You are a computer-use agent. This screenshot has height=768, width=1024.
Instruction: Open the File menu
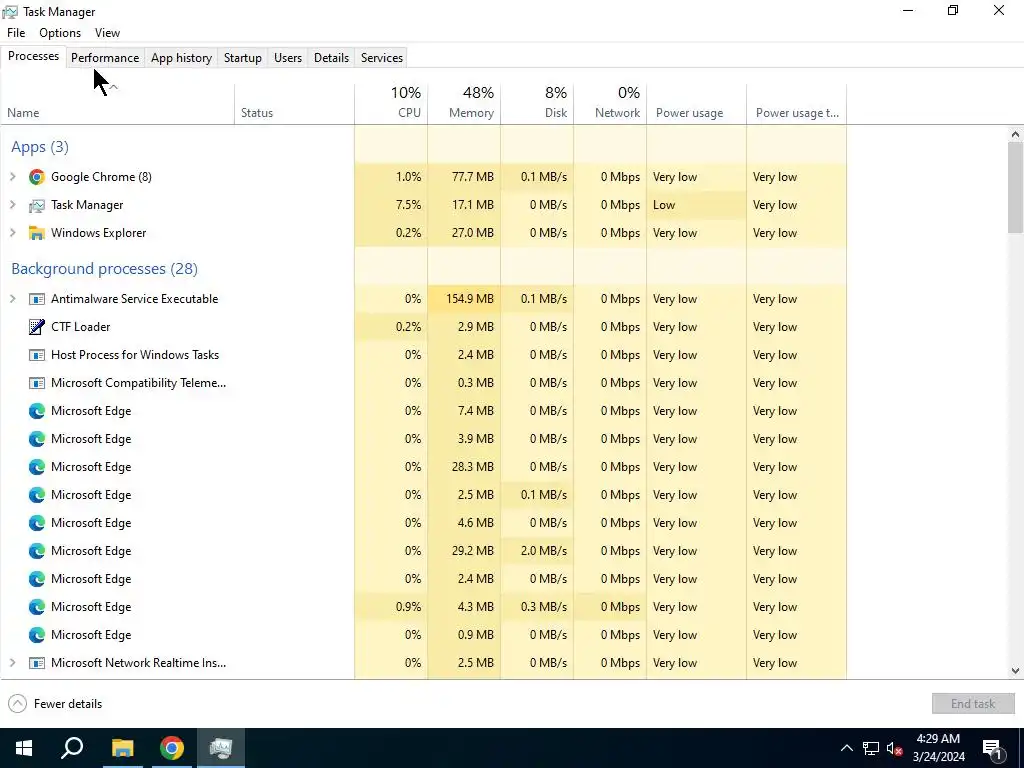[16, 33]
